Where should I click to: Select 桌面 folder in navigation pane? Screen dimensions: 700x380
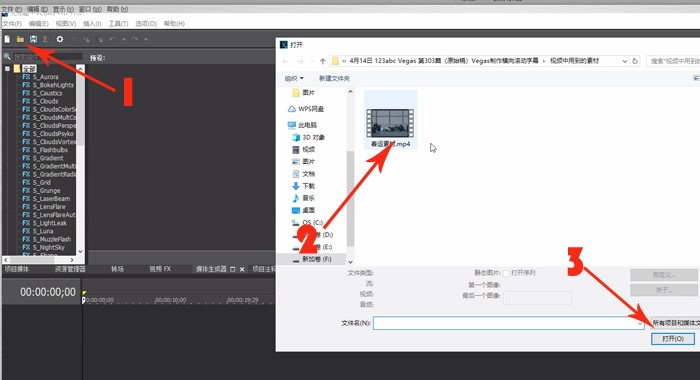click(x=304, y=210)
